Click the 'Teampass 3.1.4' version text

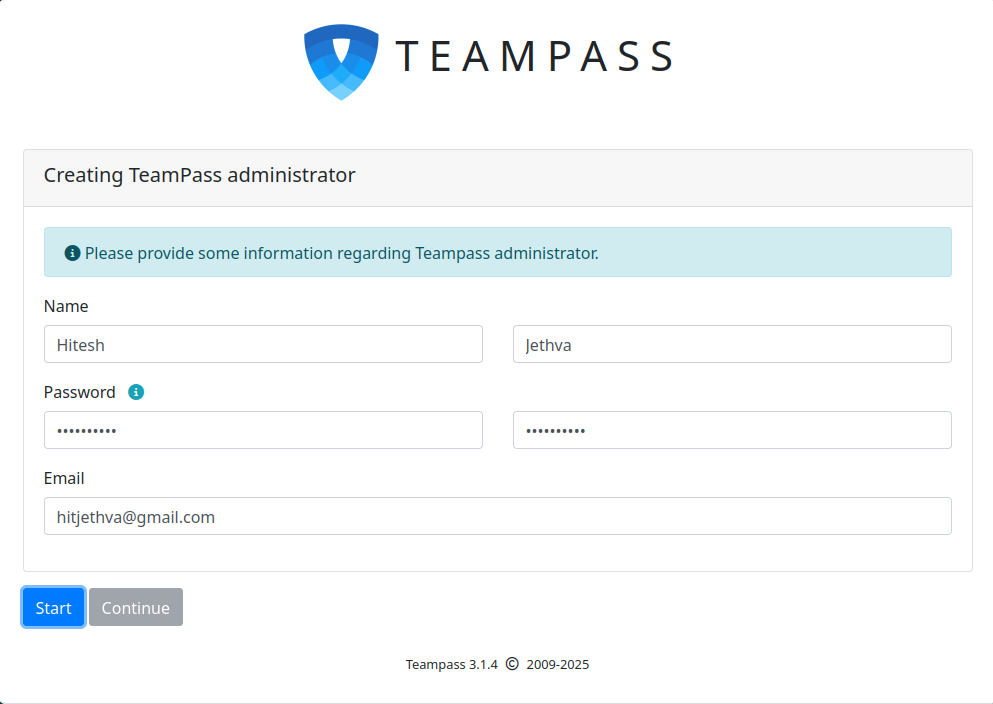[451, 664]
